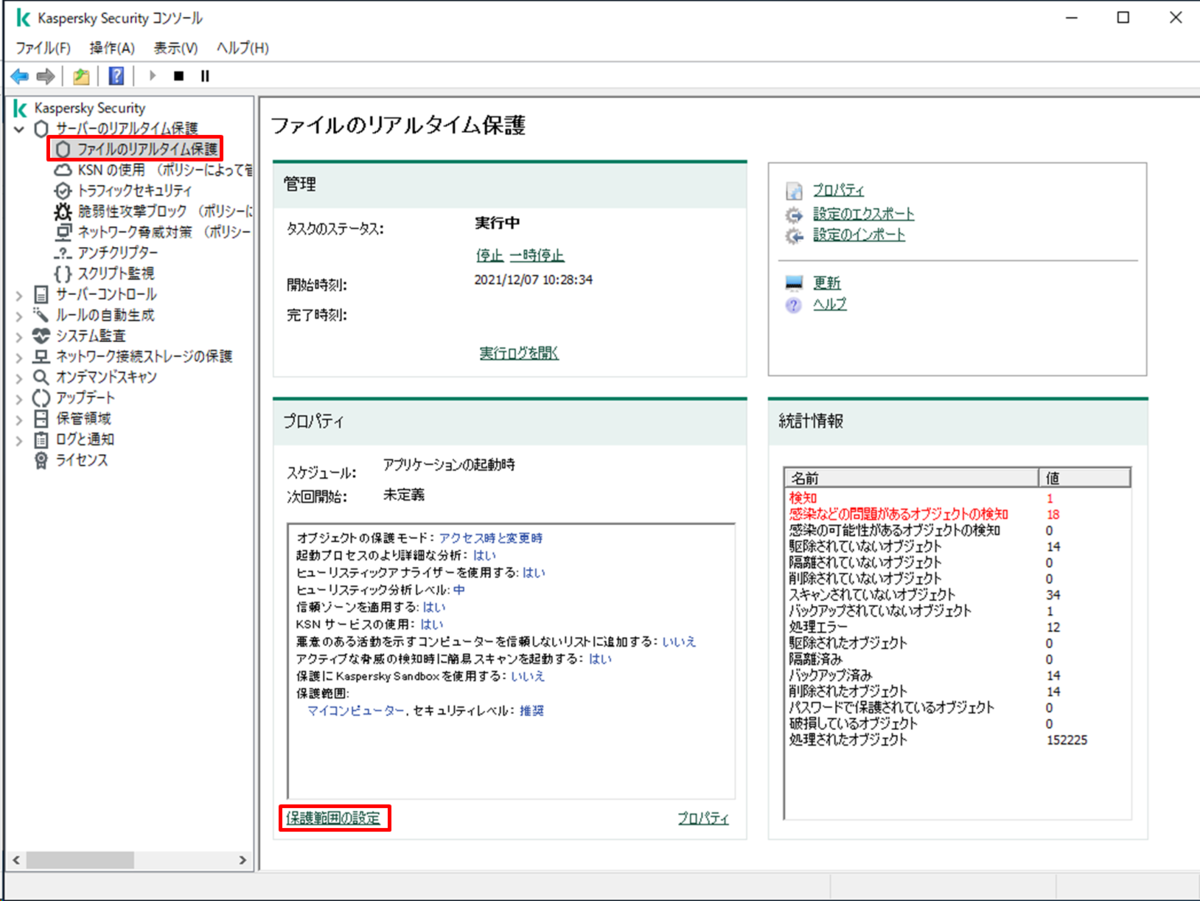Click the アクセス時と変更時 protection mode value
Image resolution: width=1200 pixels, height=901 pixels.
coord(490,538)
